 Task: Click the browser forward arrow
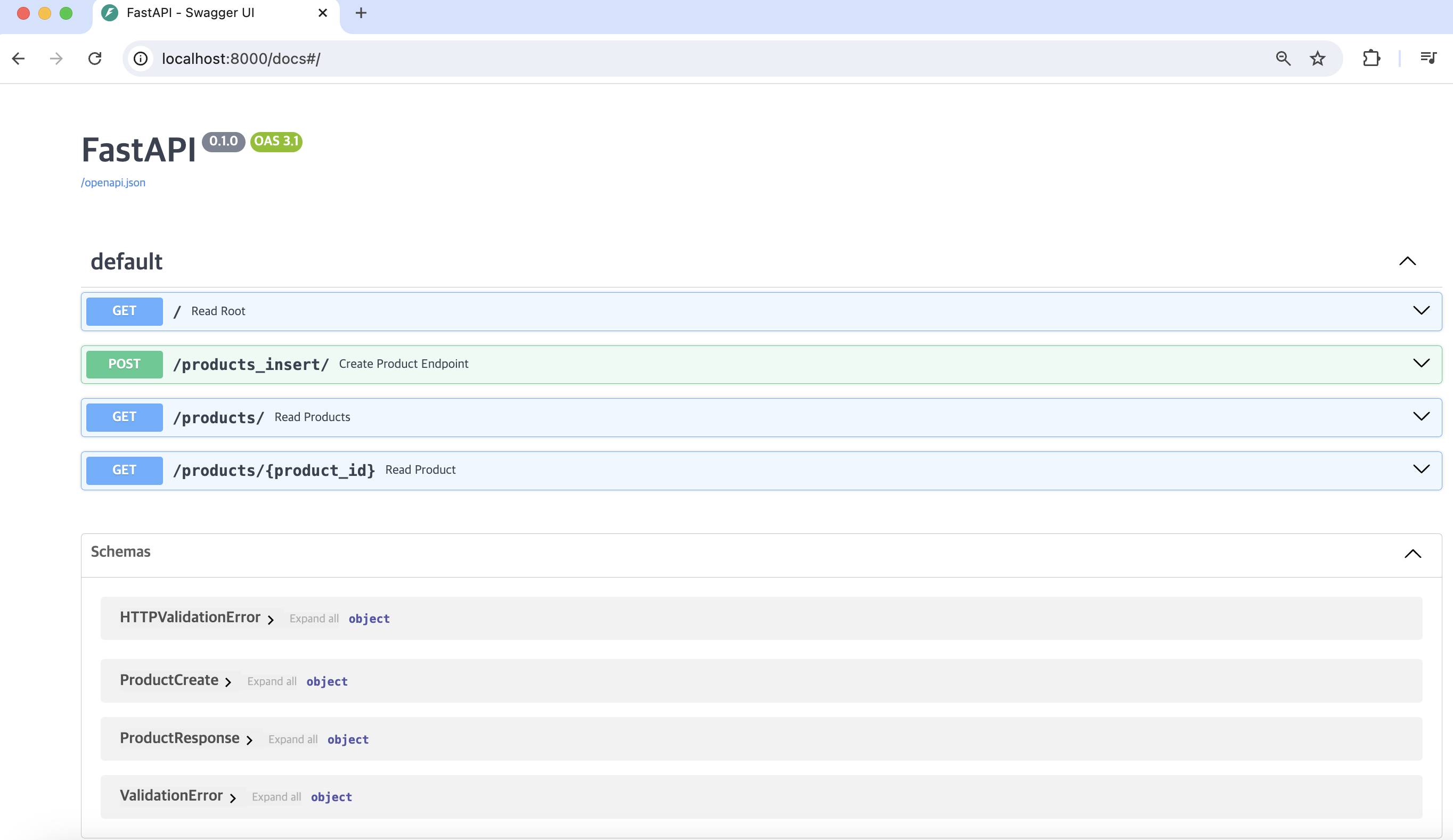point(56,58)
